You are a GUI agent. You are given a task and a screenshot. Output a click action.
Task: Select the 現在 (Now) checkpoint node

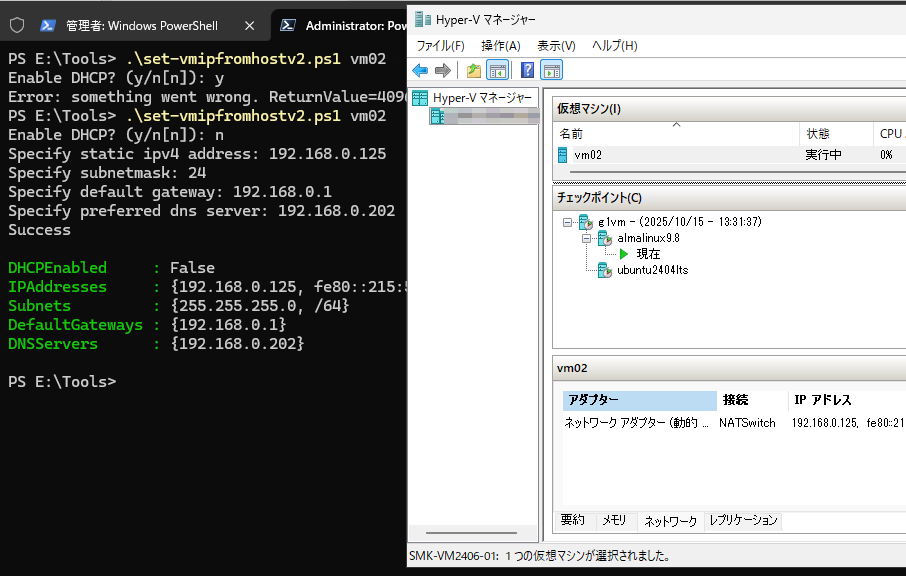(x=648, y=254)
